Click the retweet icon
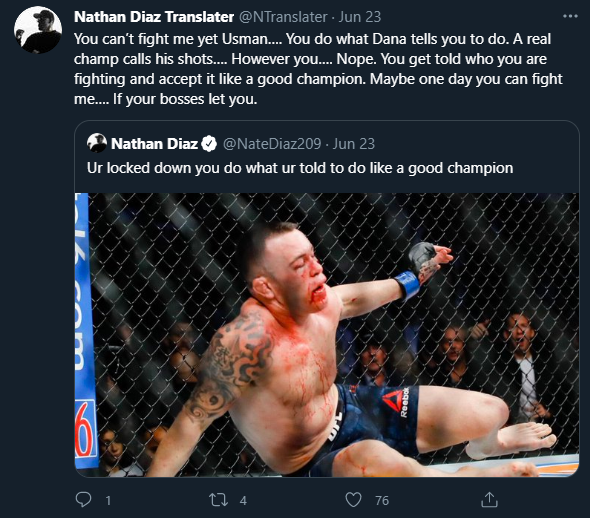590x518 pixels. 219,500
